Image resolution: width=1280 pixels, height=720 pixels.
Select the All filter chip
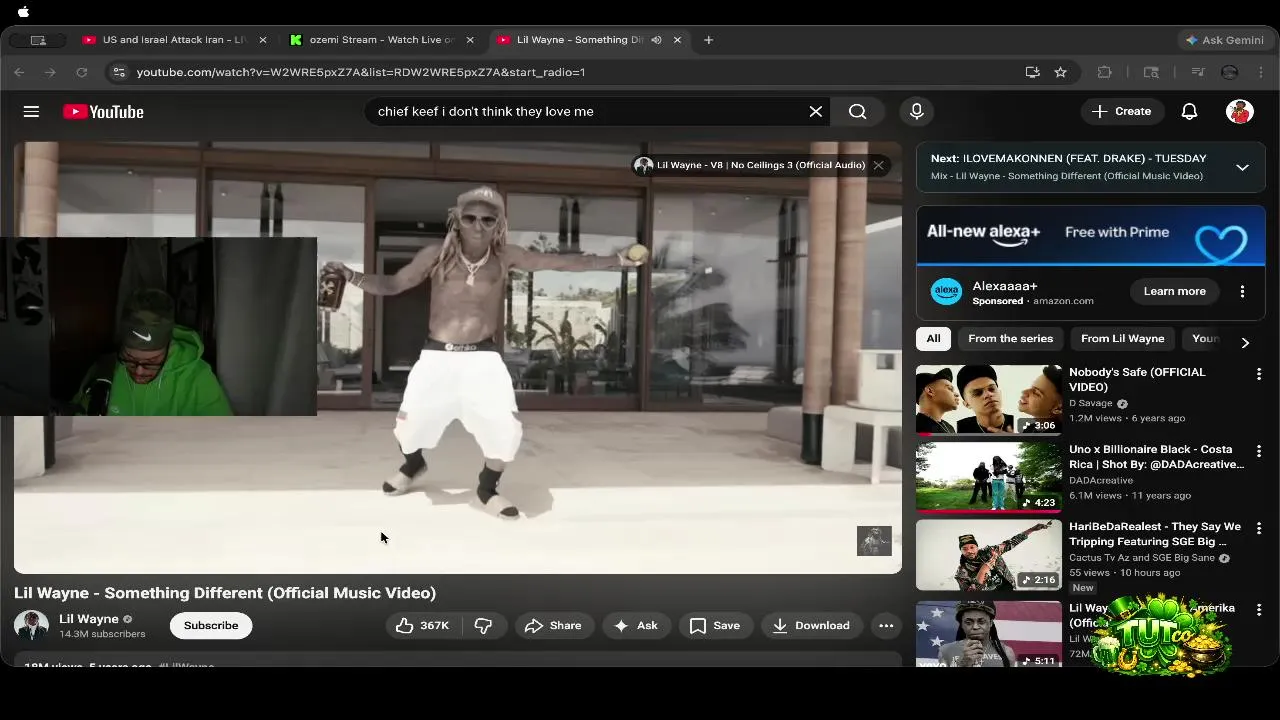tap(933, 338)
